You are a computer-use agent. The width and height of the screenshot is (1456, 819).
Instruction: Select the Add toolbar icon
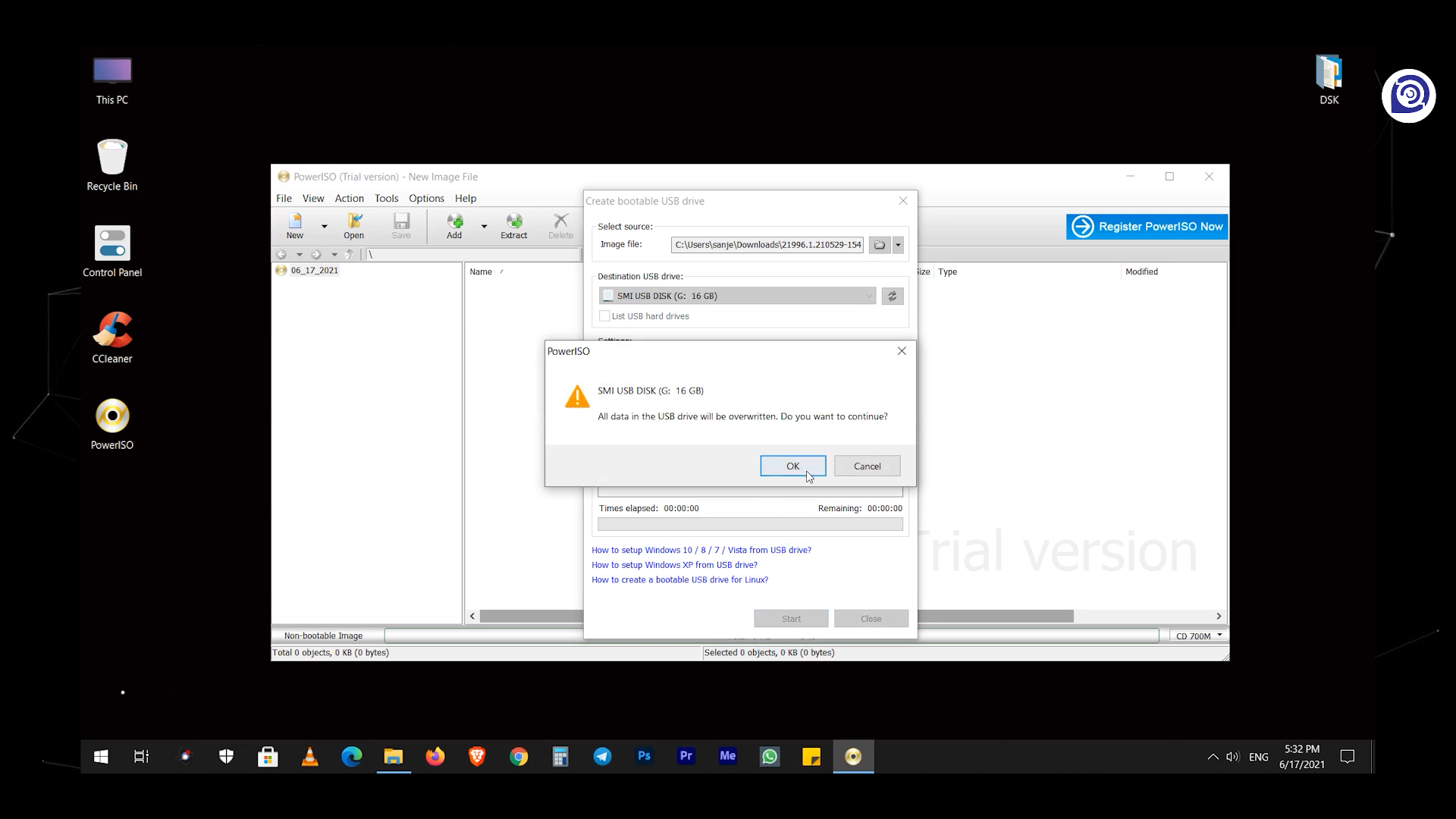[x=455, y=225]
